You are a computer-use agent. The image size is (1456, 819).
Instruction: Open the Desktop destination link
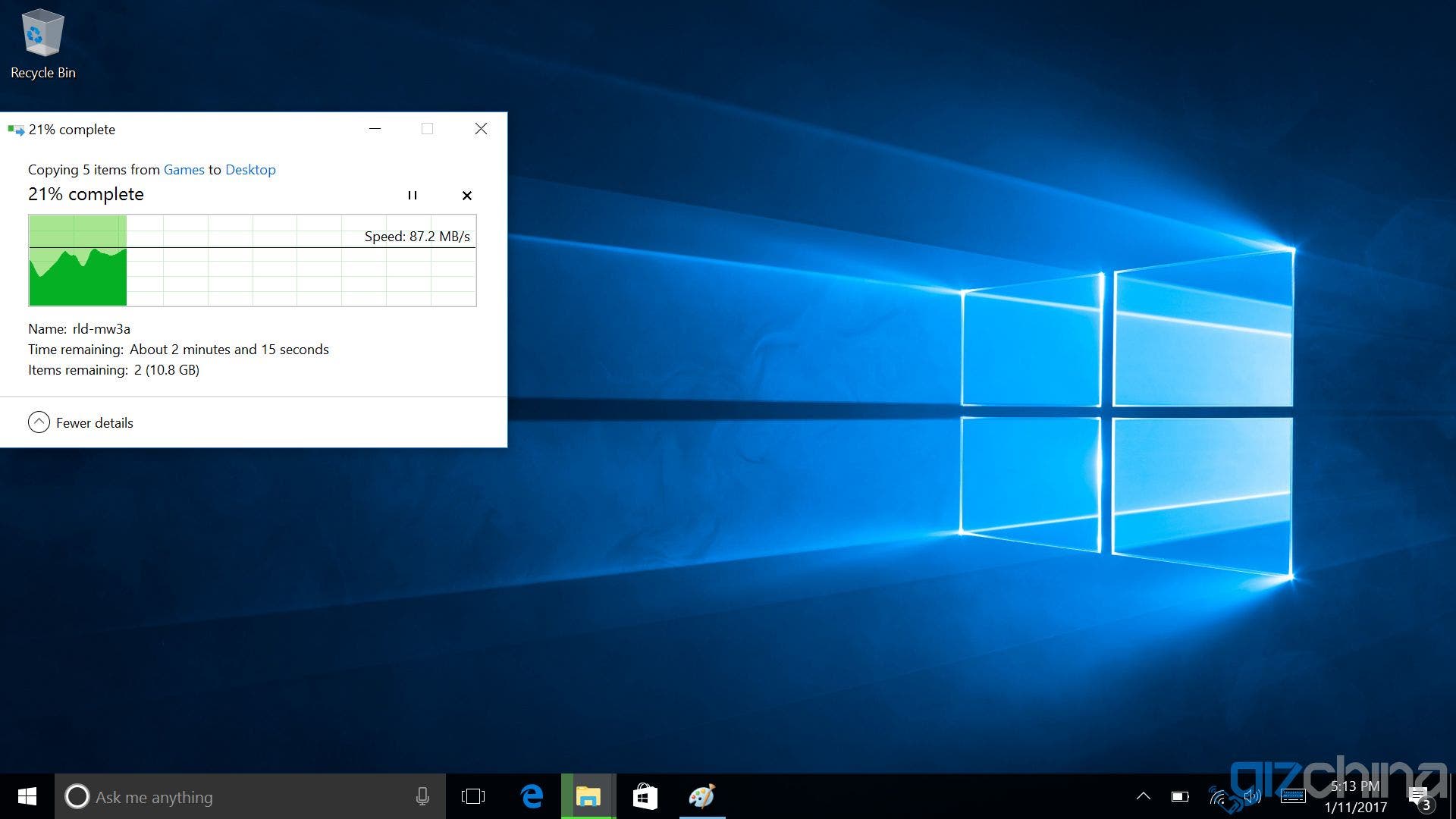pyautogui.click(x=250, y=170)
